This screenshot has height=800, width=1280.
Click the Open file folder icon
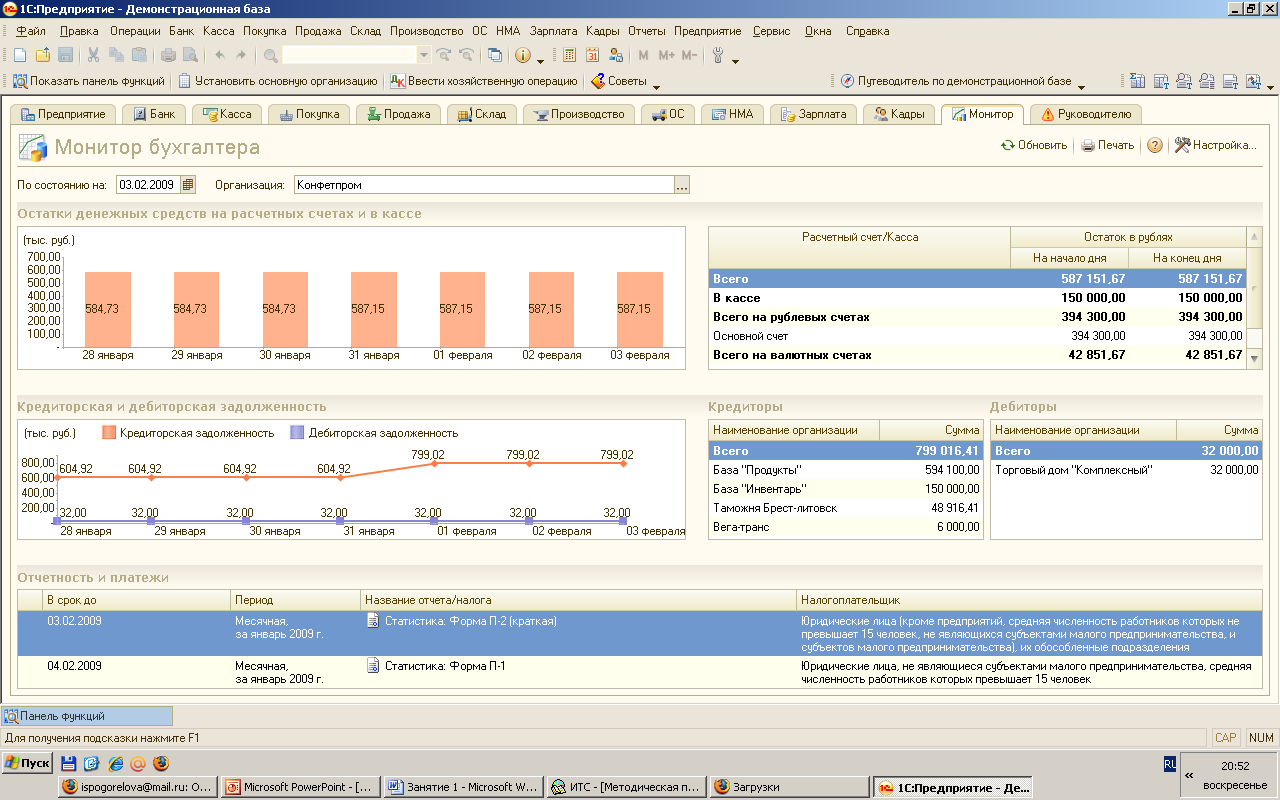point(42,55)
